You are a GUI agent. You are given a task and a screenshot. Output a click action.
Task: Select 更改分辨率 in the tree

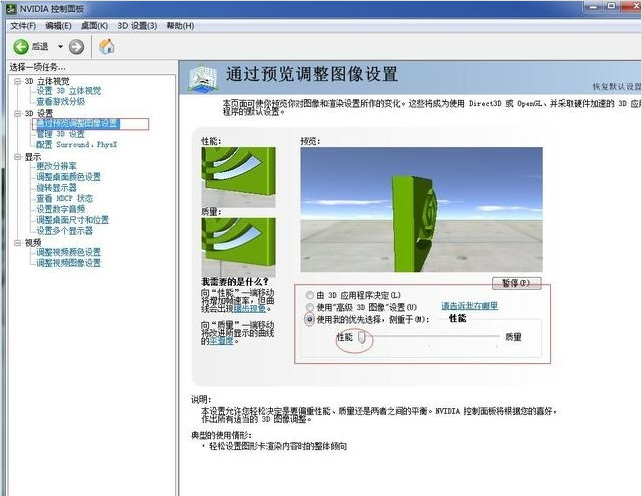coord(57,166)
